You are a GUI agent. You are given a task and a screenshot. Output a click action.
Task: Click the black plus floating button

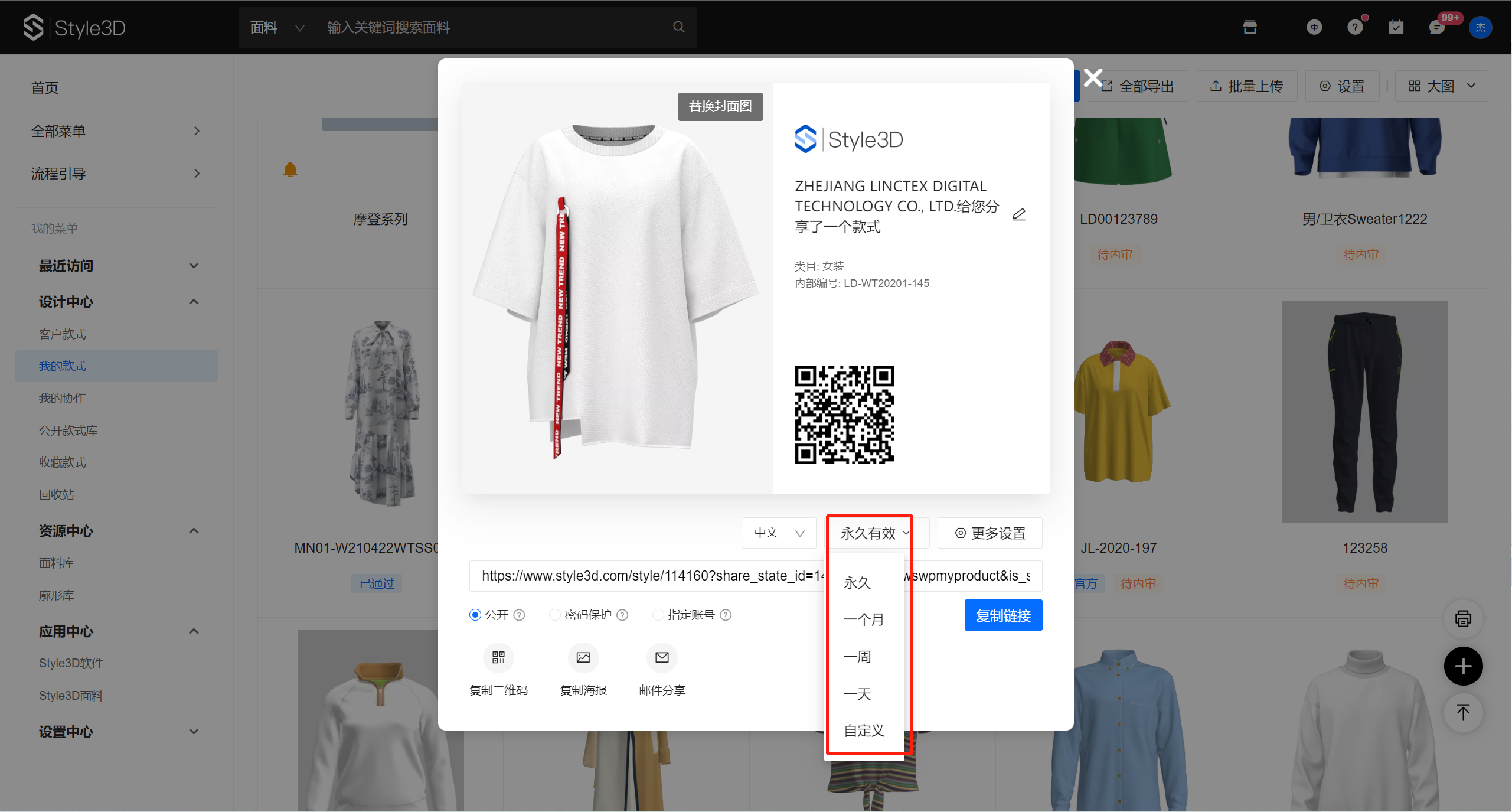click(x=1463, y=666)
